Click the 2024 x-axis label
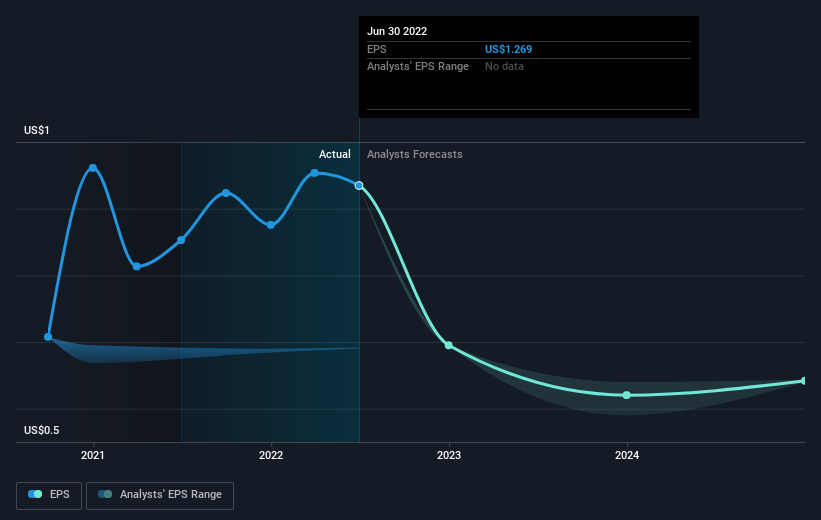821x520 pixels. point(627,456)
